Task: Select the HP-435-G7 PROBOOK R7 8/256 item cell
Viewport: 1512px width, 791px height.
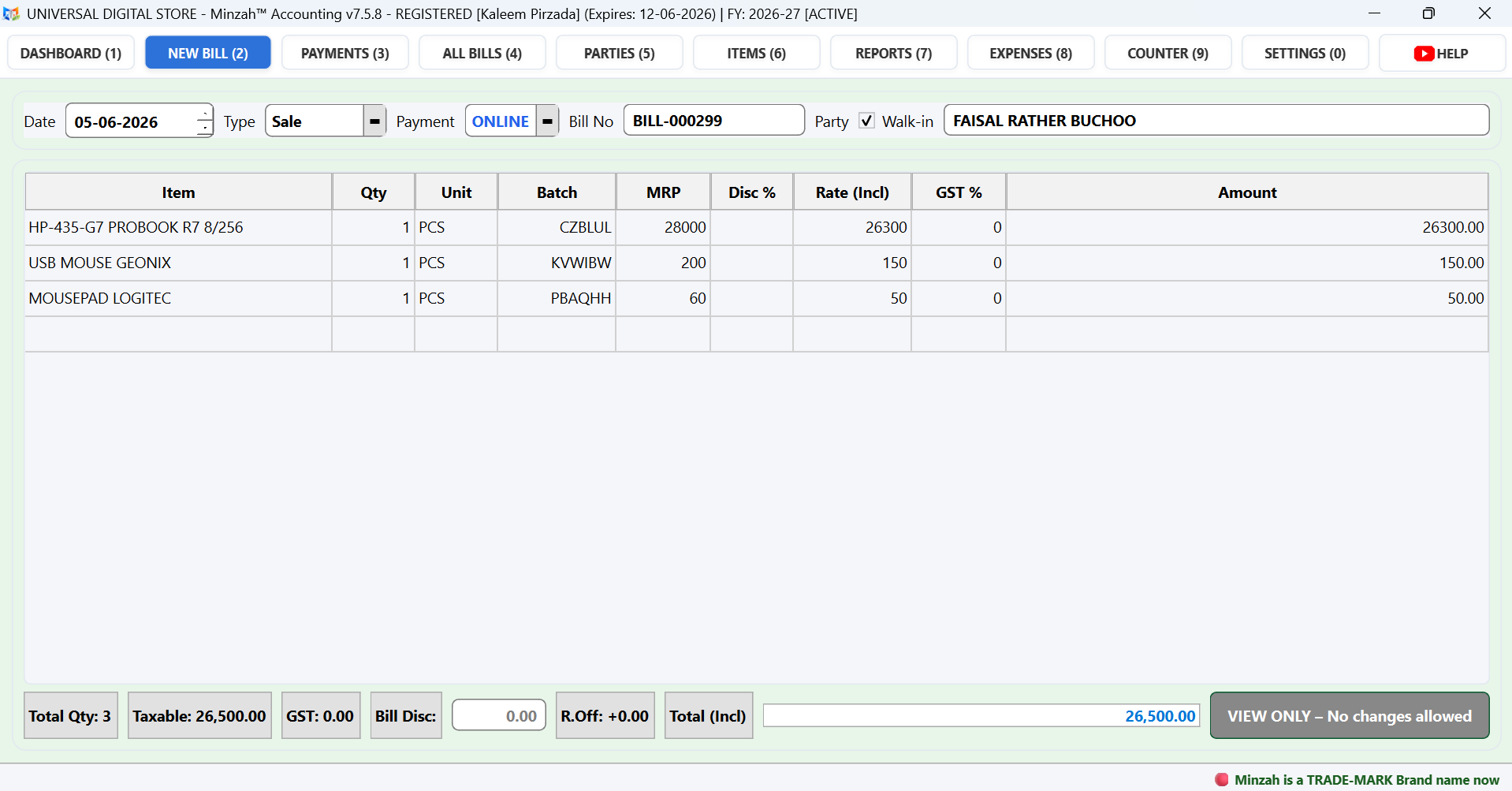Action: 179,227
